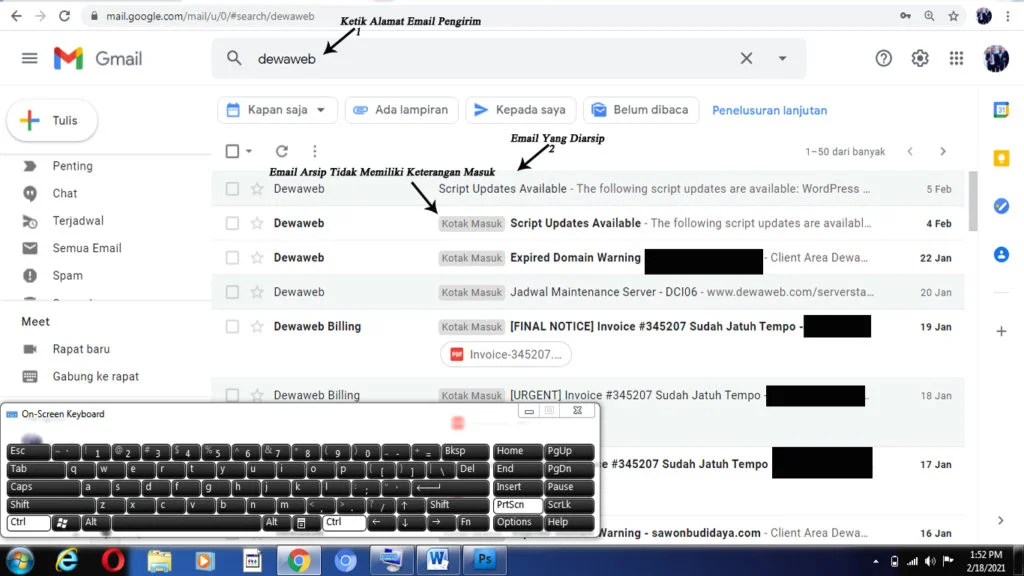Show search options dropdown arrow
This screenshot has height=576, width=1024.
coord(782,58)
